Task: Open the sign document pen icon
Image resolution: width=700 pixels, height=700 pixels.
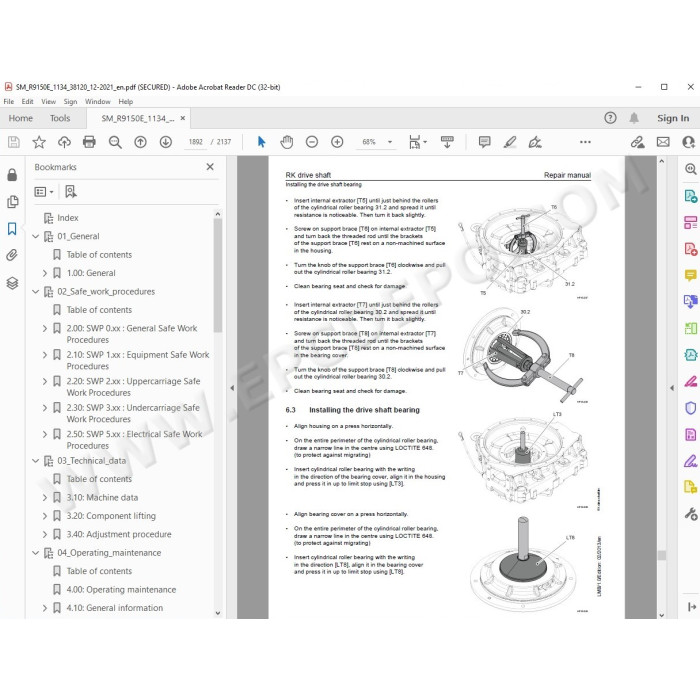Action: click(x=535, y=142)
